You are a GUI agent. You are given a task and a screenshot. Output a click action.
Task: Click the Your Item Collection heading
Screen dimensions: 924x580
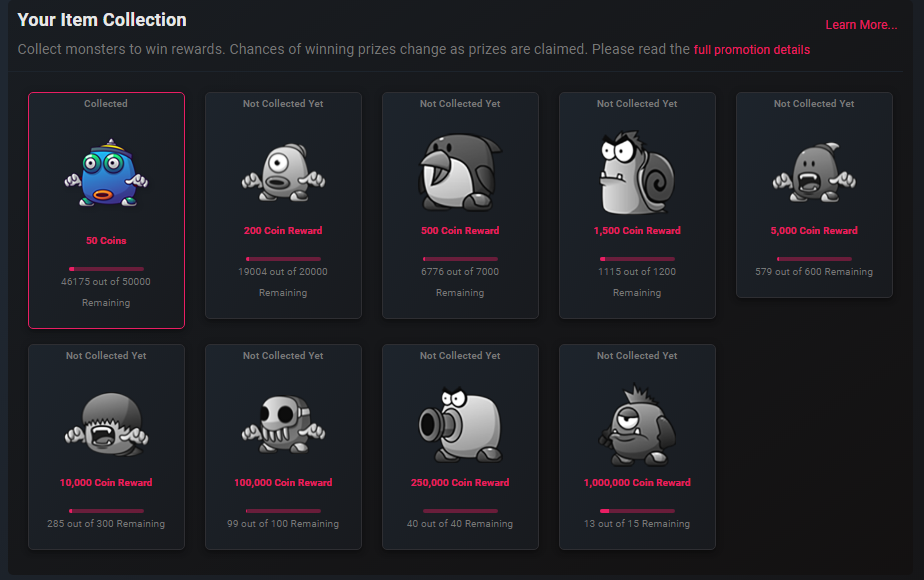(x=102, y=20)
